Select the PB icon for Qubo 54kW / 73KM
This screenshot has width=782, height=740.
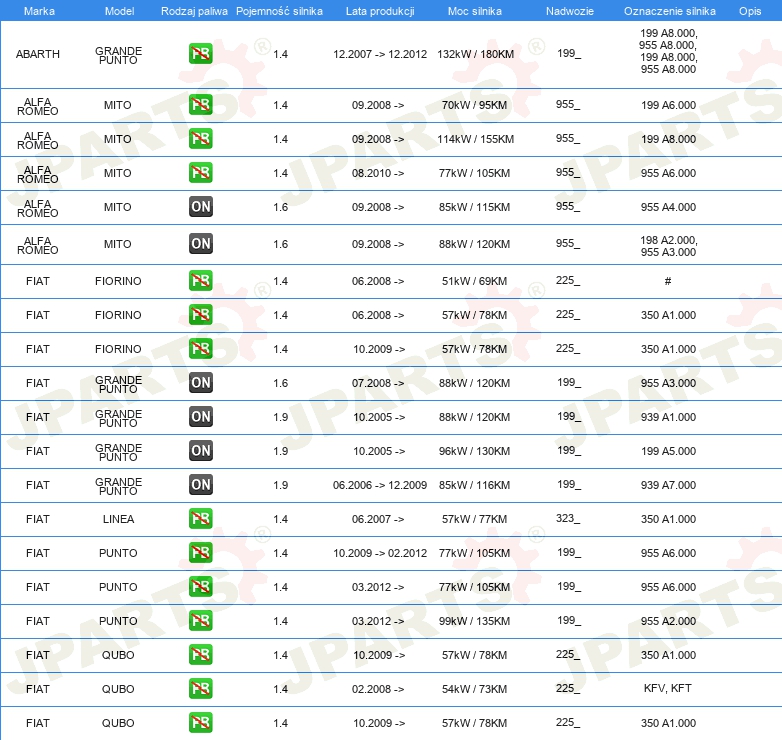click(x=200, y=689)
